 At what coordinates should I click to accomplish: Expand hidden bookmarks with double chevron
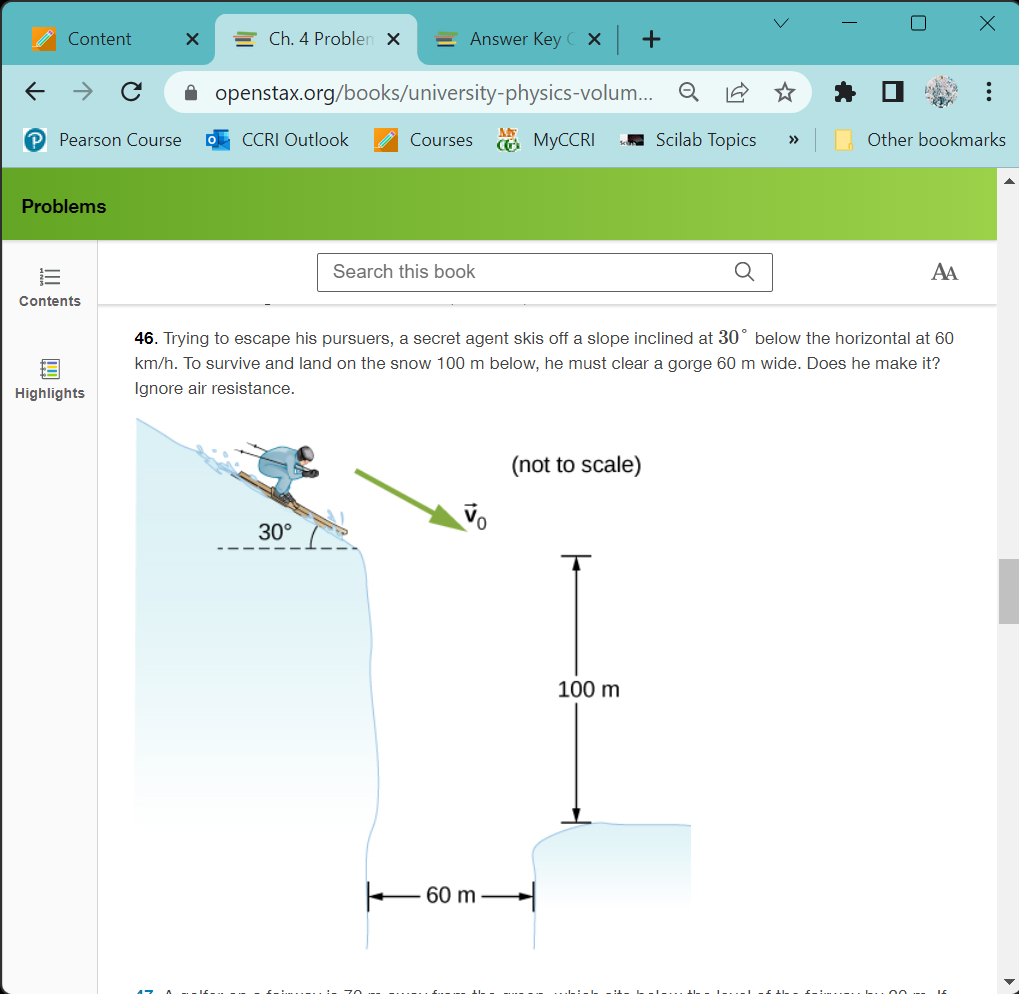tap(793, 140)
